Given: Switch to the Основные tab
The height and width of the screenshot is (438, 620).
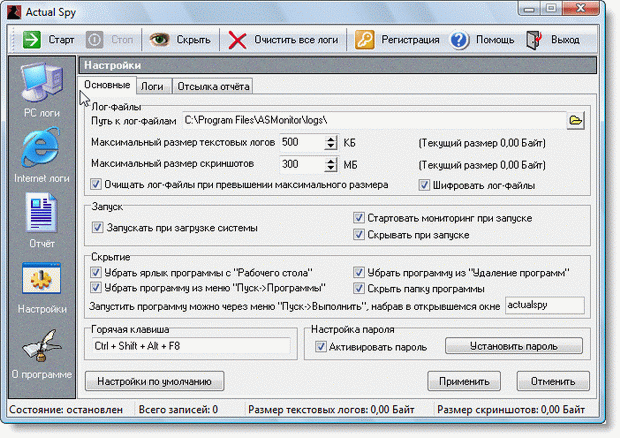Looking at the screenshot, I should click(107, 85).
